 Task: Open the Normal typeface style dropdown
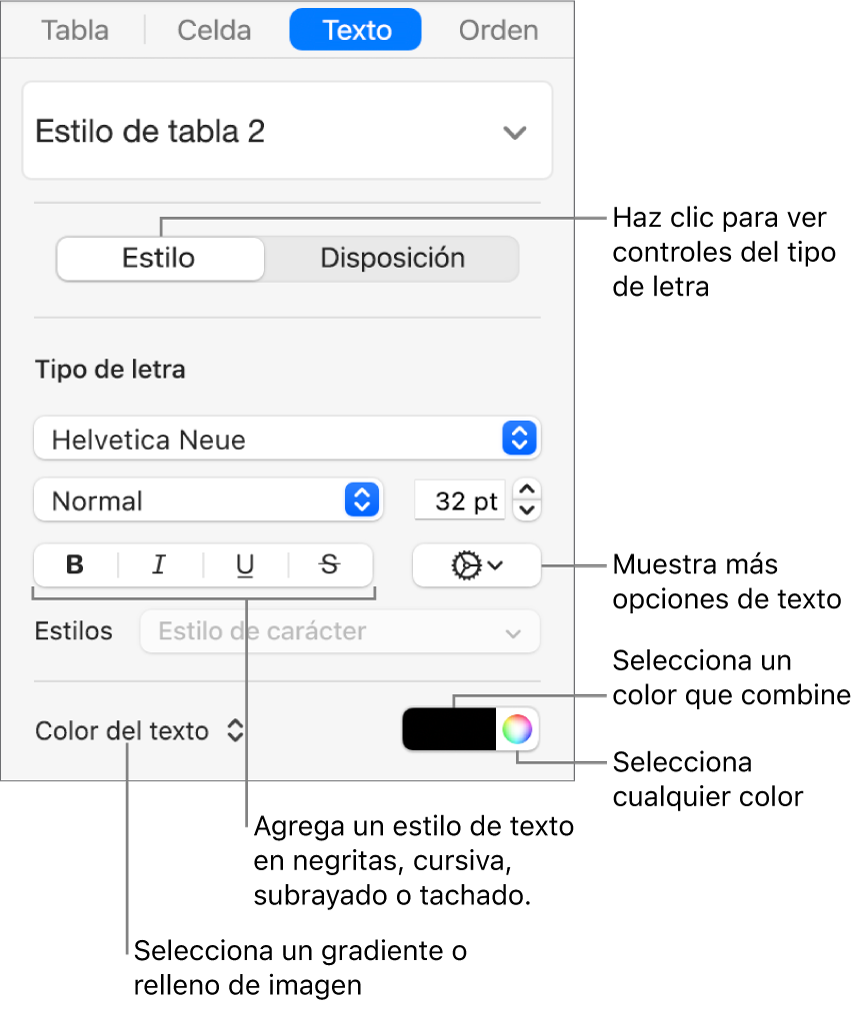click(x=208, y=501)
